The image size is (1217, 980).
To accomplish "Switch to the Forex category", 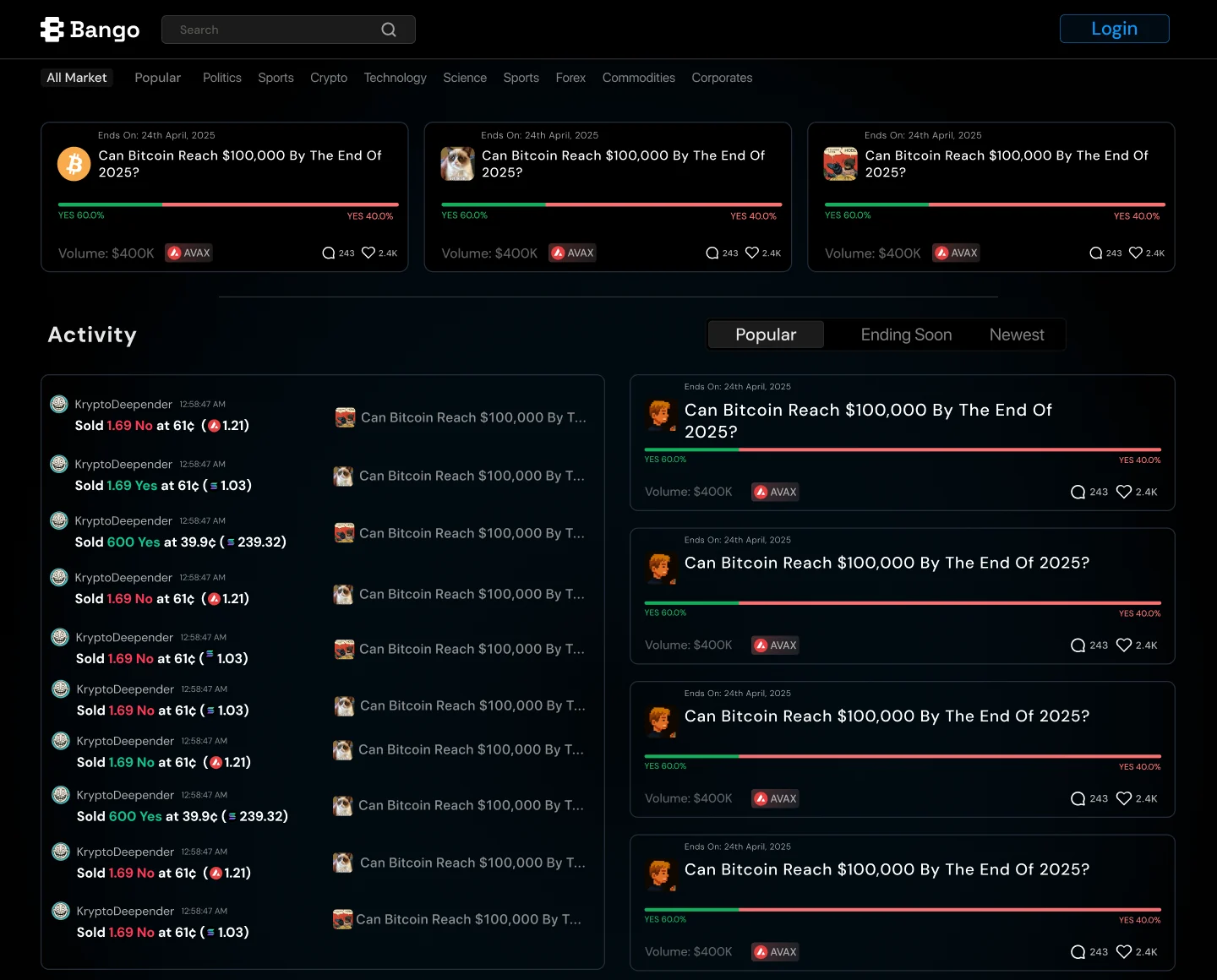I will pyautogui.click(x=570, y=78).
